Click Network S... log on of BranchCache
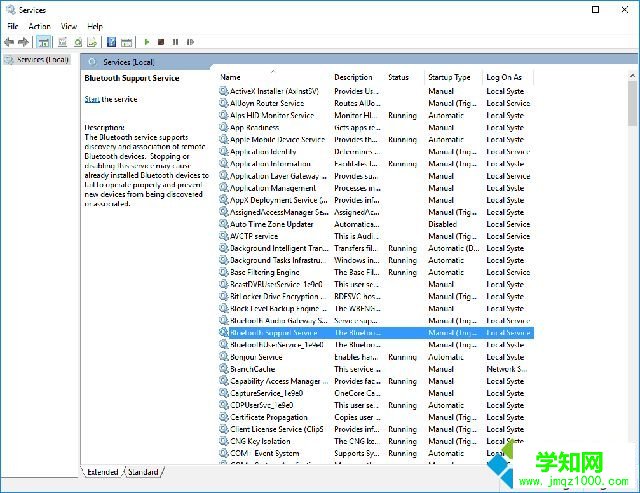This screenshot has height=493, width=640. click(x=507, y=369)
